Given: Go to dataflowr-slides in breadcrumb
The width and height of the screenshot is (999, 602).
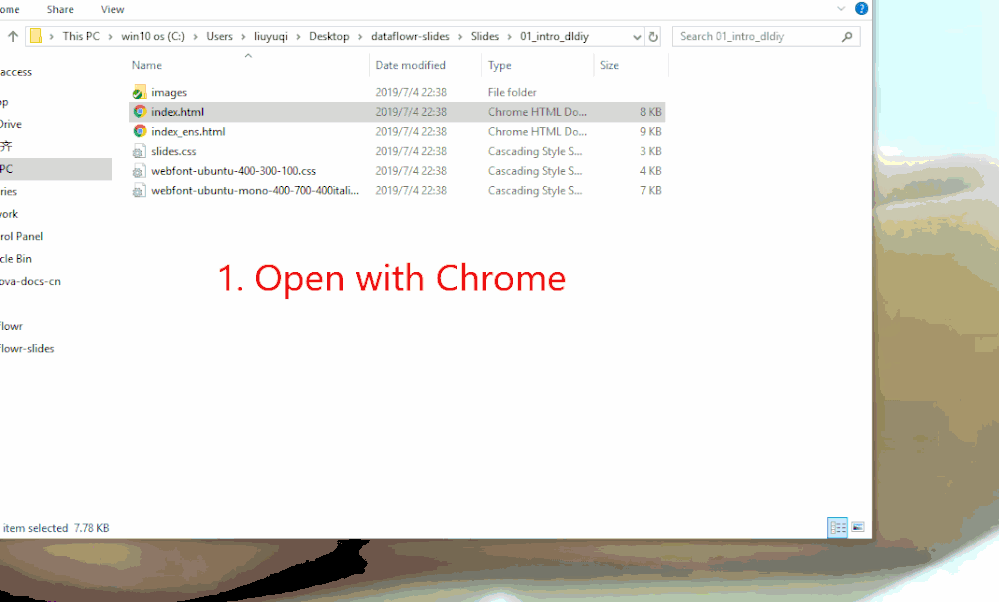Looking at the screenshot, I should 410,36.
